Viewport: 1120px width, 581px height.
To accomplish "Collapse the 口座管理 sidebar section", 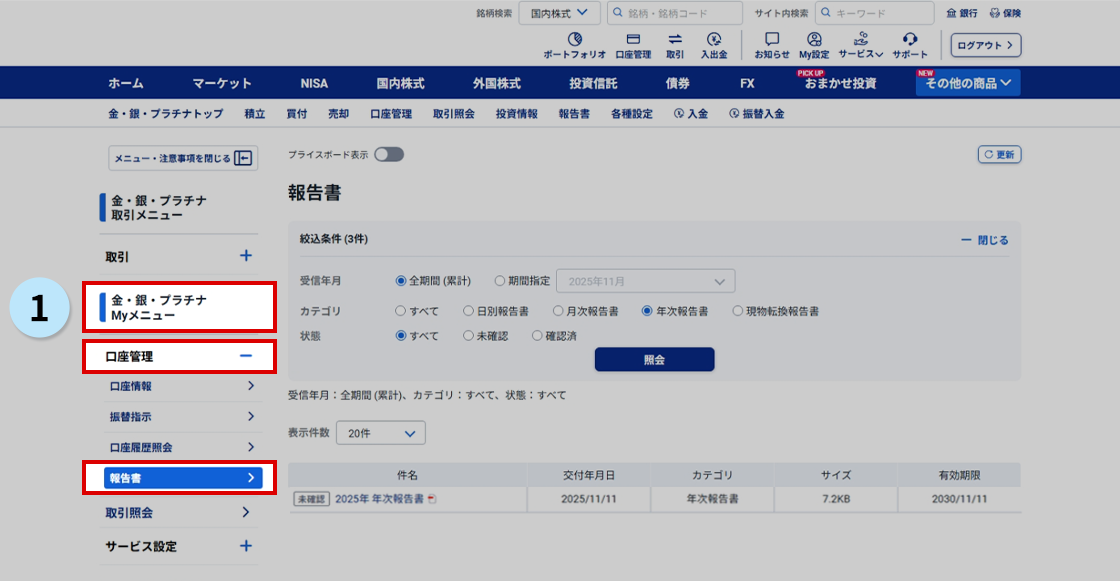I will [245, 356].
